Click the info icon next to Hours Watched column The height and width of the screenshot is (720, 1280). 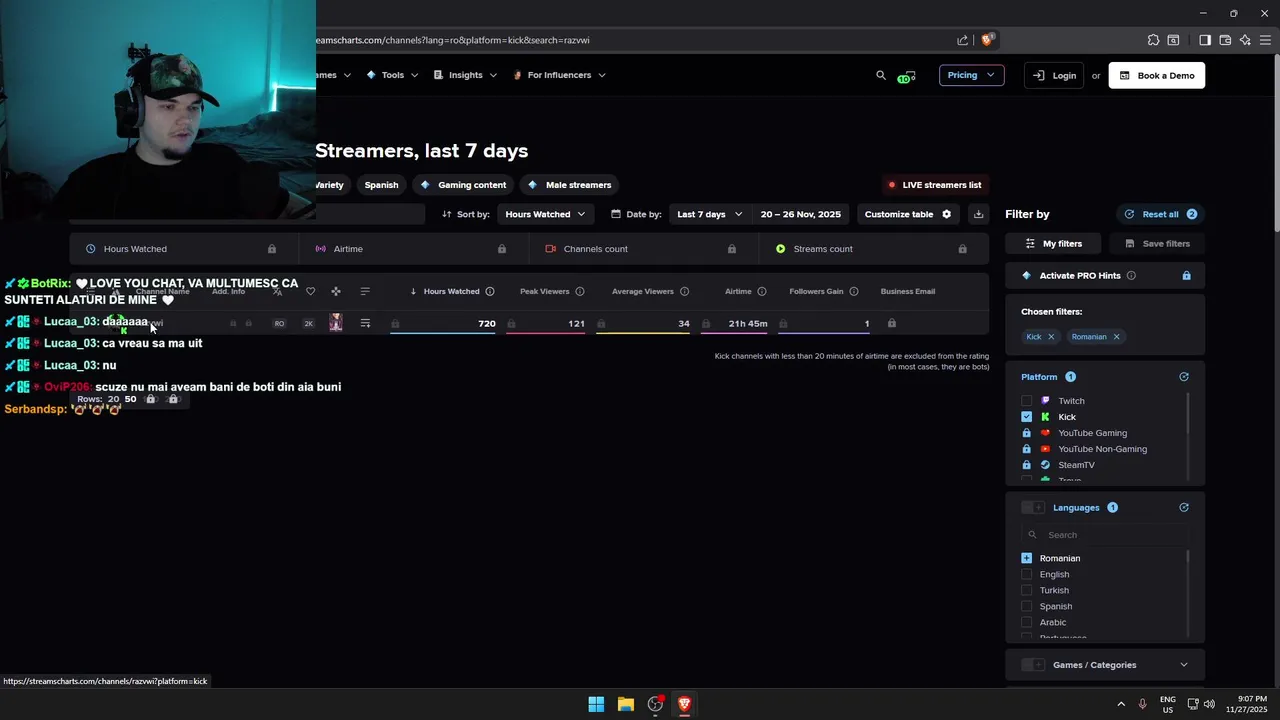[x=490, y=291]
